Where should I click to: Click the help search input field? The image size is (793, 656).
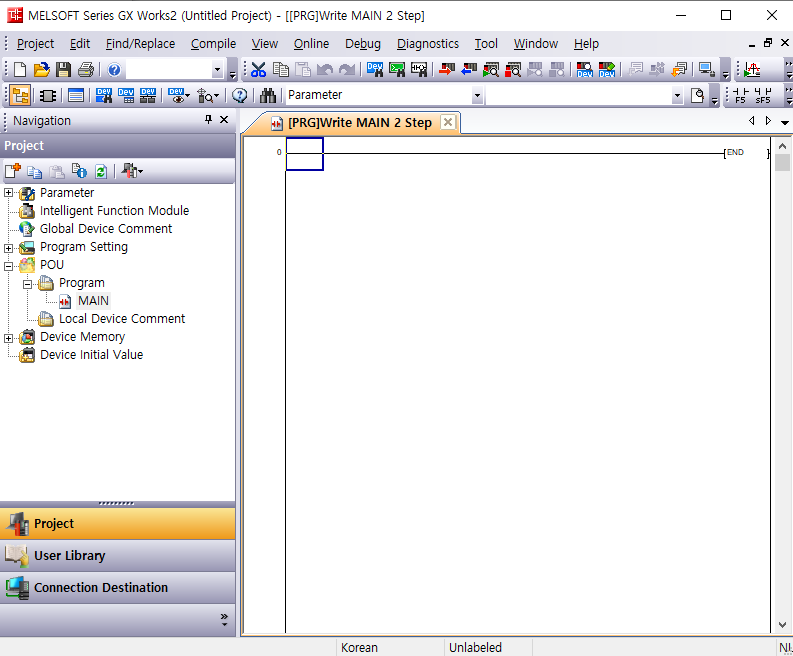tap(169, 69)
